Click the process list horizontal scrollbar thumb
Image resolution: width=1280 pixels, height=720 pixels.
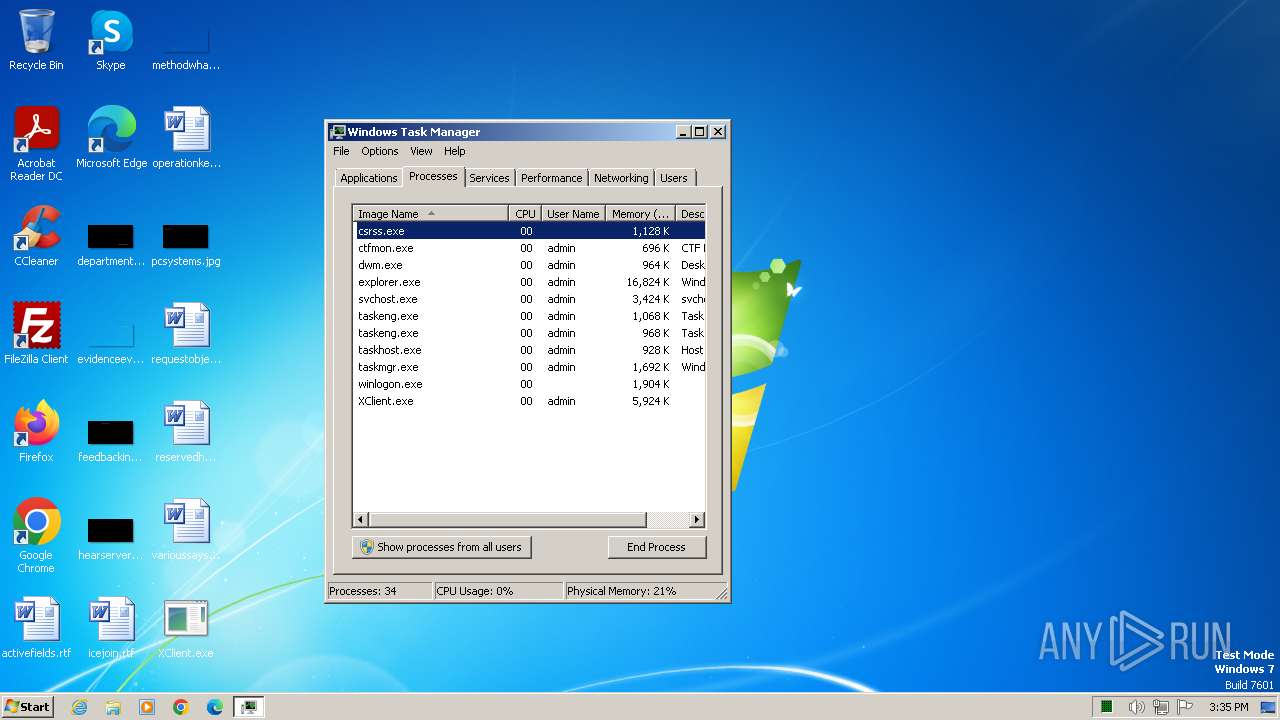click(508, 520)
